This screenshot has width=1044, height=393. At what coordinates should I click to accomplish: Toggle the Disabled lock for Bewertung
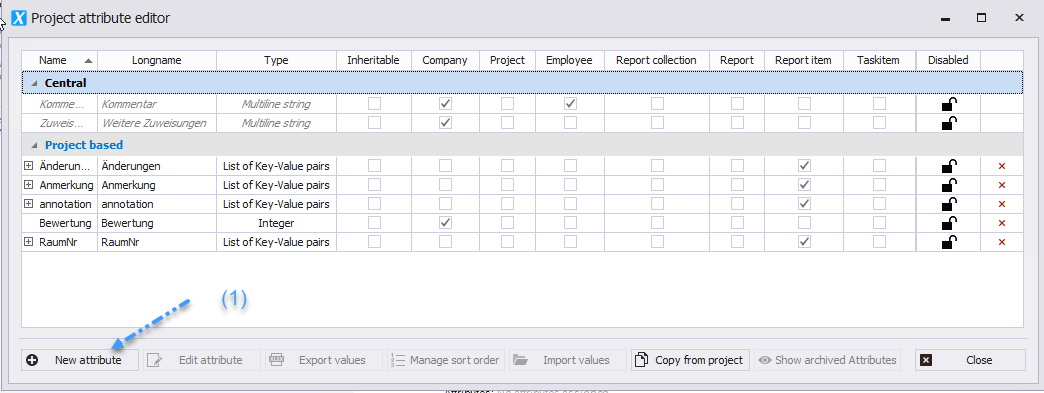tap(949, 223)
